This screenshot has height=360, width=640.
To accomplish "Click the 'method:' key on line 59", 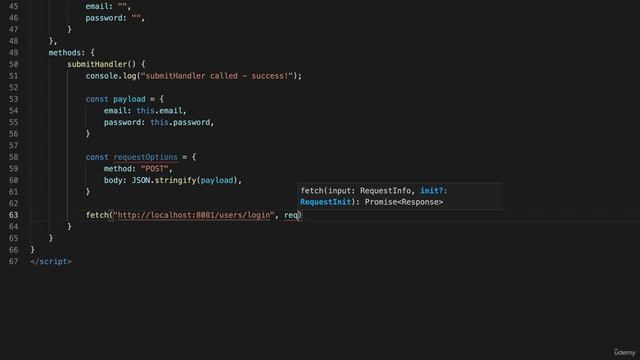I will [120, 169].
